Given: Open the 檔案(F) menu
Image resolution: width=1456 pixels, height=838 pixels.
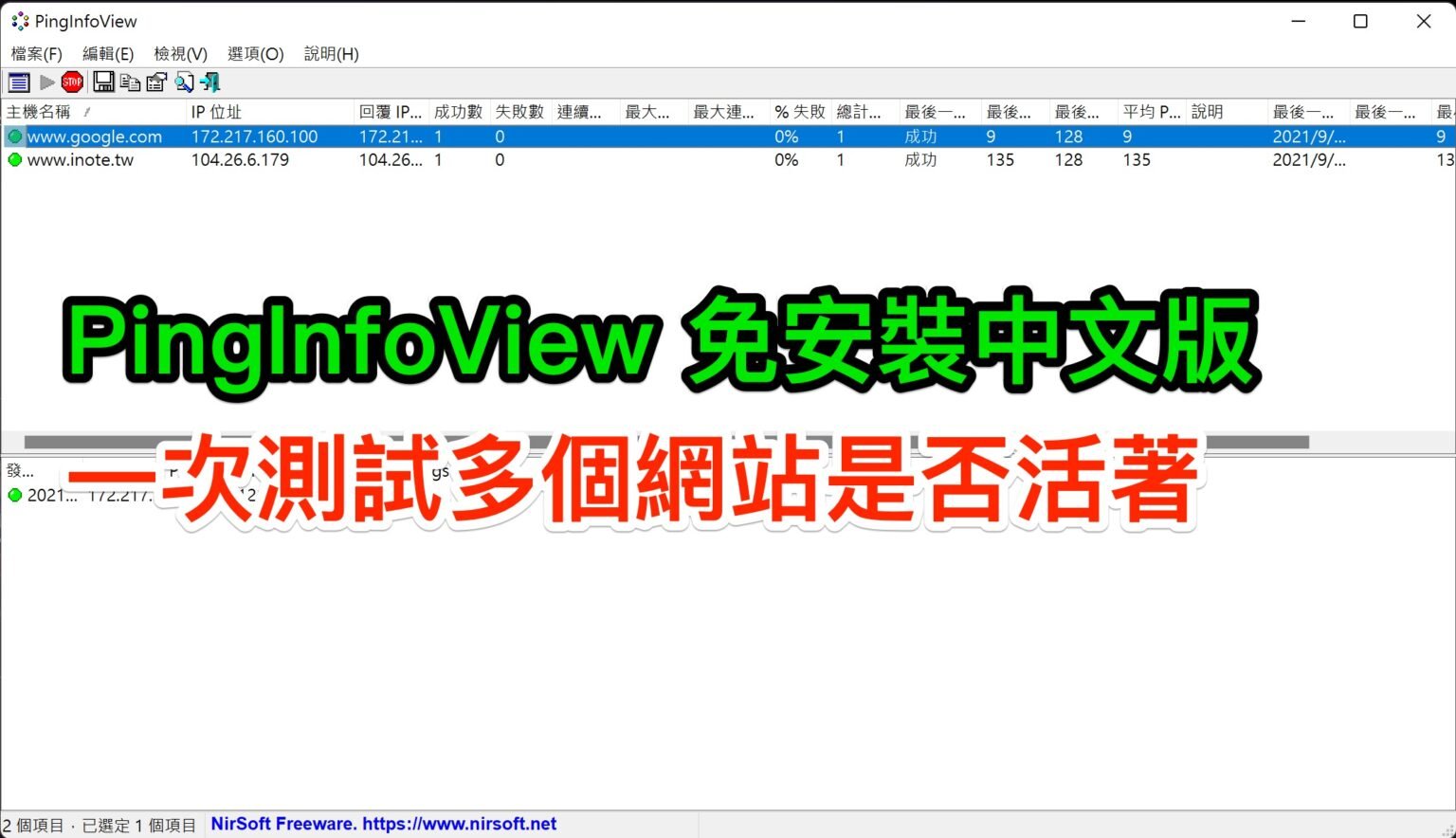Looking at the screenshot, I should point(36,54).
